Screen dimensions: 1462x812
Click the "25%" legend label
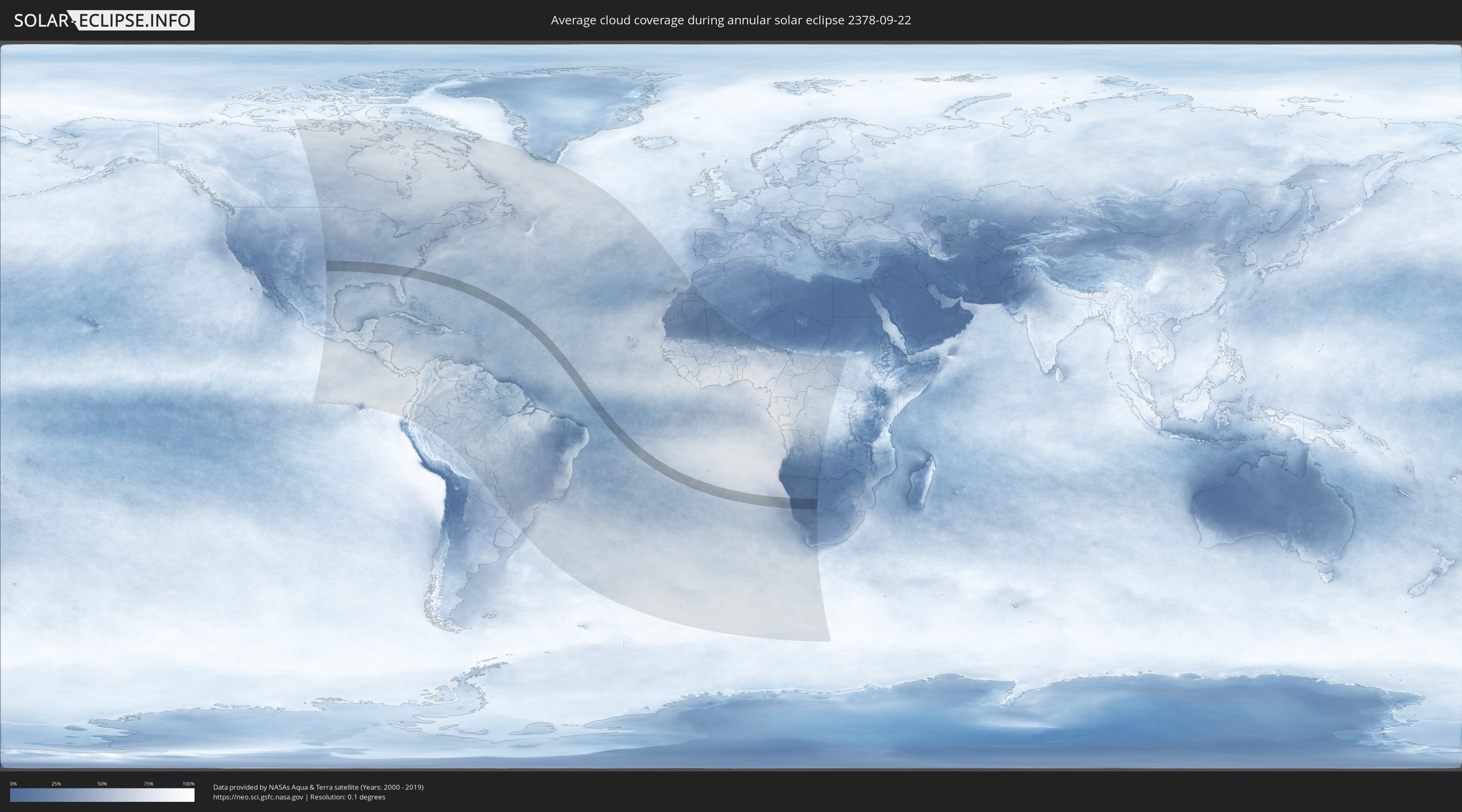click(x=56, y=784)
